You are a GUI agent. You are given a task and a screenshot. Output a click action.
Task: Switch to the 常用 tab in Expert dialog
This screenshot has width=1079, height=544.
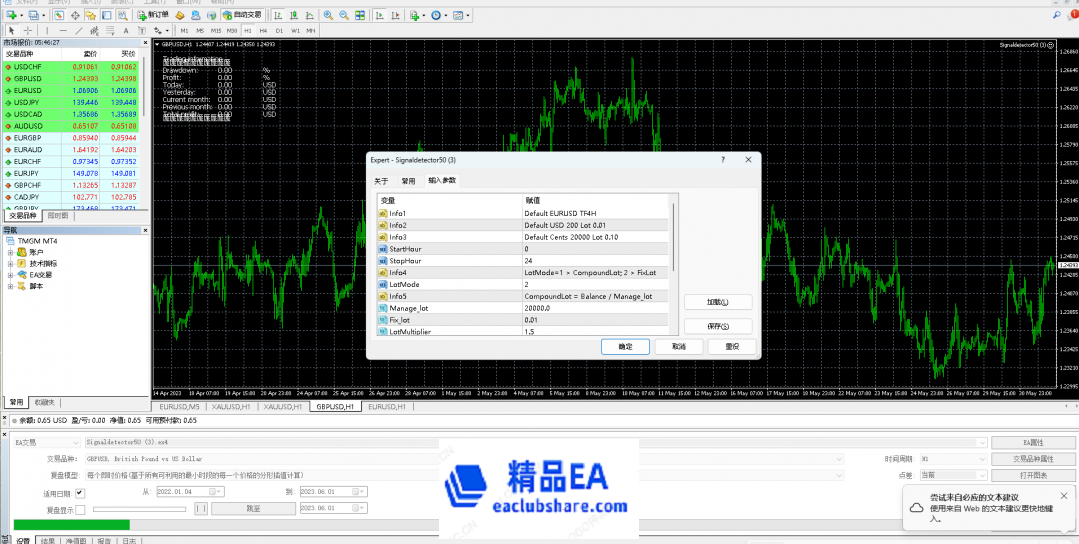408,181
